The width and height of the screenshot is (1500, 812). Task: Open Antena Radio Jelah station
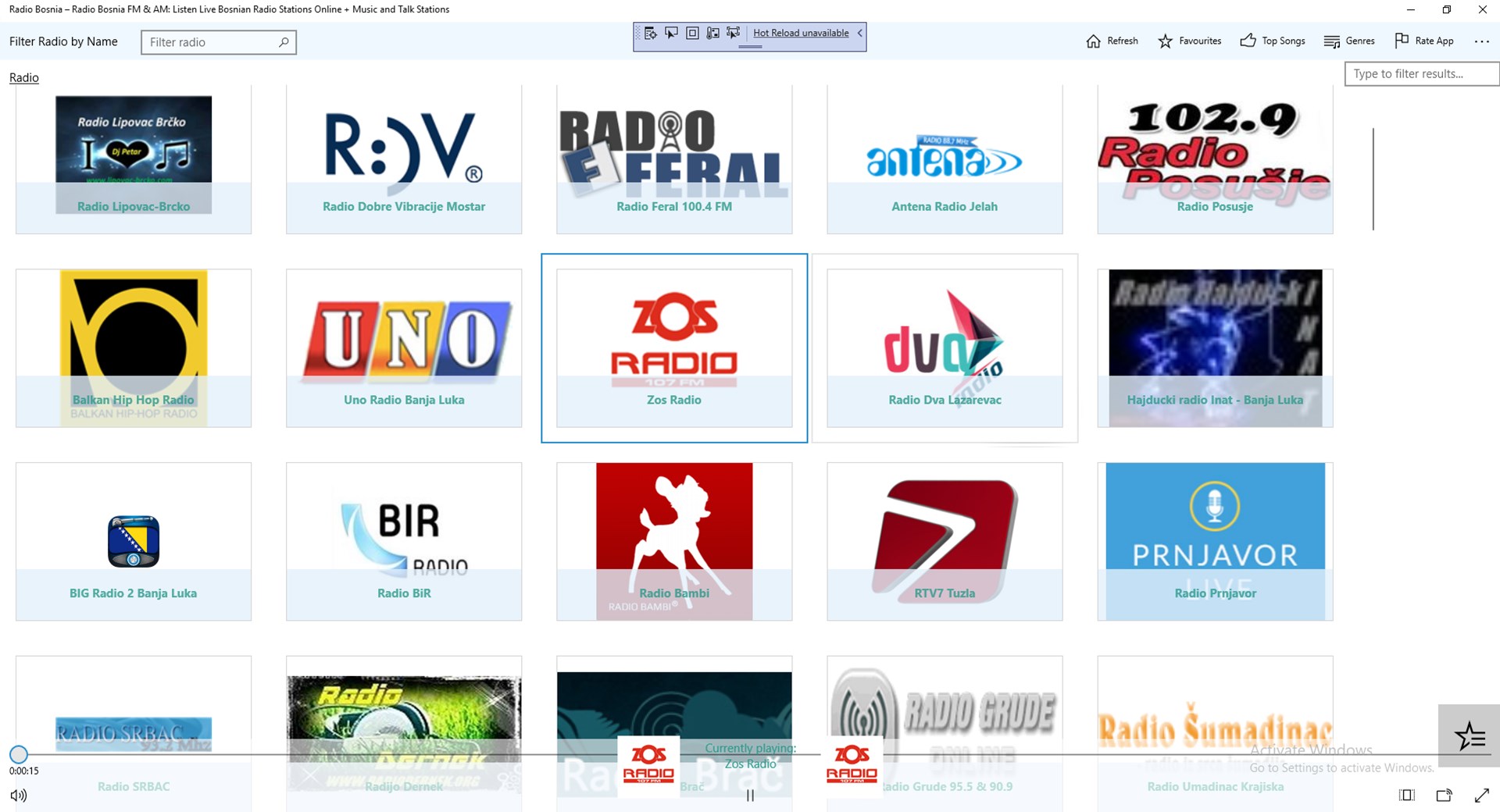(x=945, y=159)
